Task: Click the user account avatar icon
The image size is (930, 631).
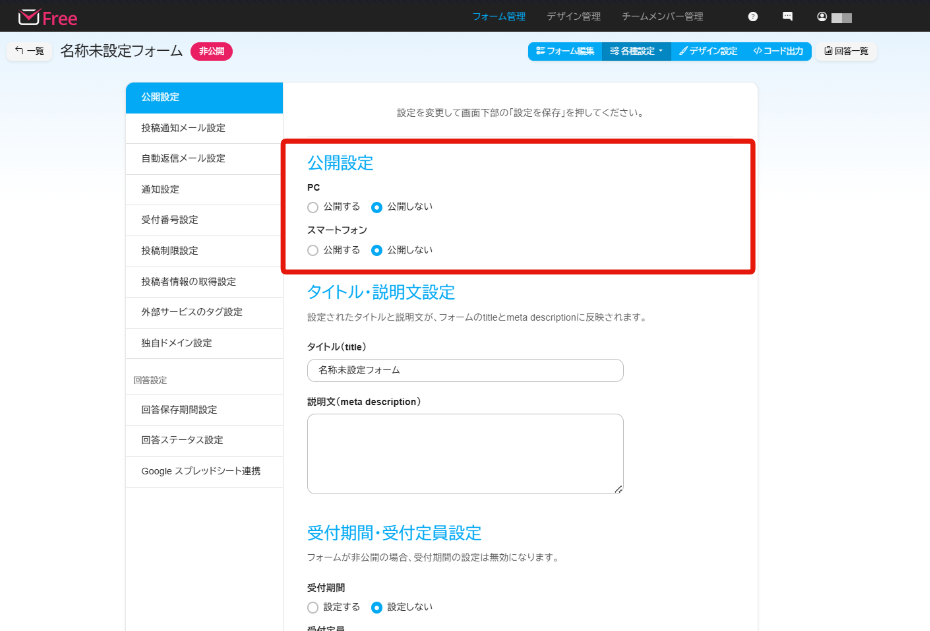Action: pos(822,17)
